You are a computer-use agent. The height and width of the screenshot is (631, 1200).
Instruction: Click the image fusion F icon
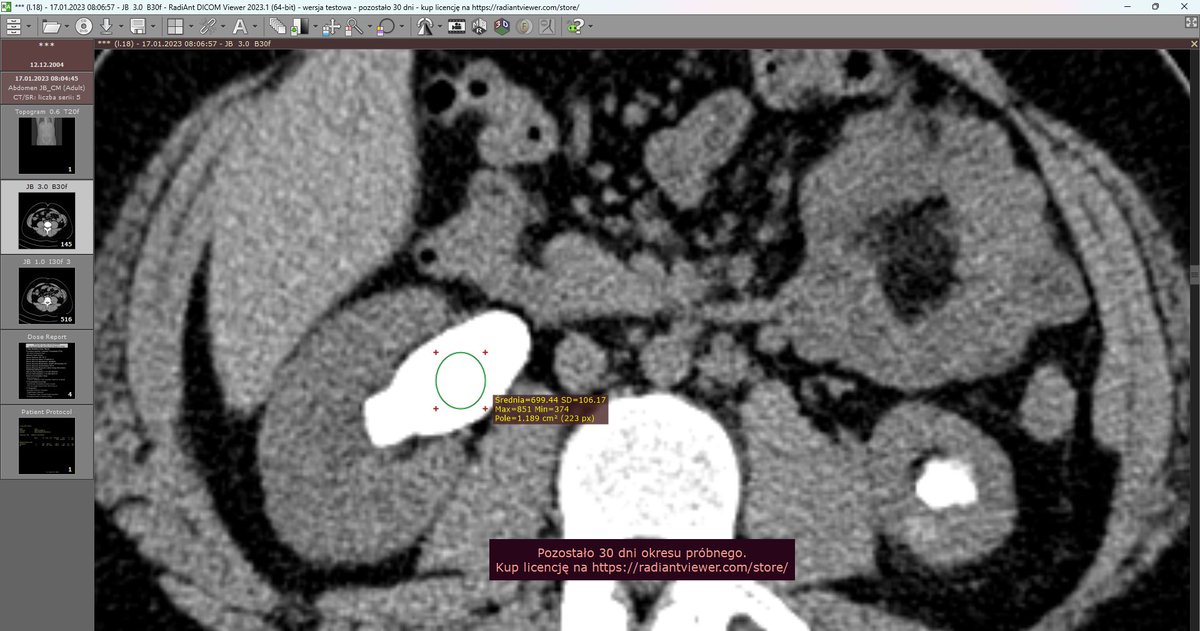(525, 26)
